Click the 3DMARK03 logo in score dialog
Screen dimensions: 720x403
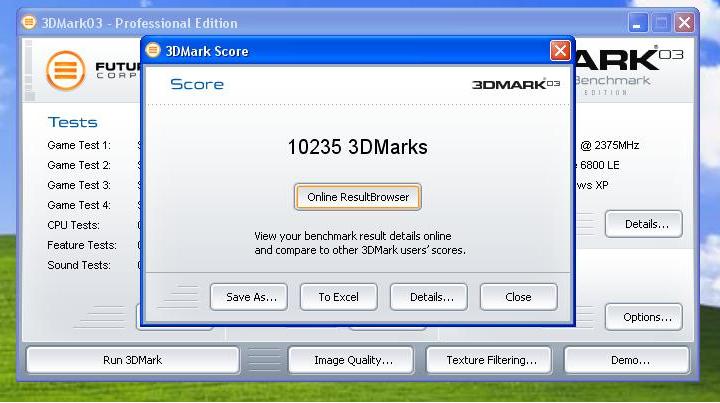pyautogui.click(x=516, y=84)
